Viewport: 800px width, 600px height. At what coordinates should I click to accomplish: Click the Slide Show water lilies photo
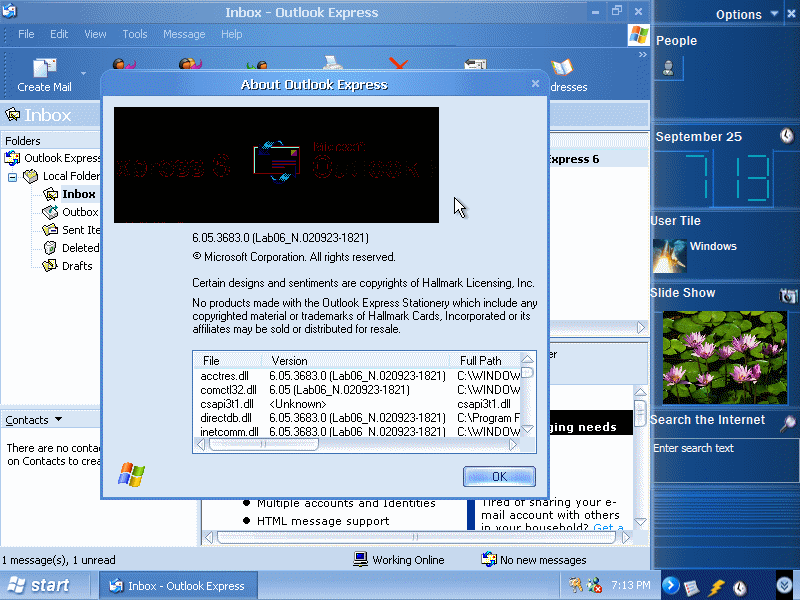(x=724, y=357)
